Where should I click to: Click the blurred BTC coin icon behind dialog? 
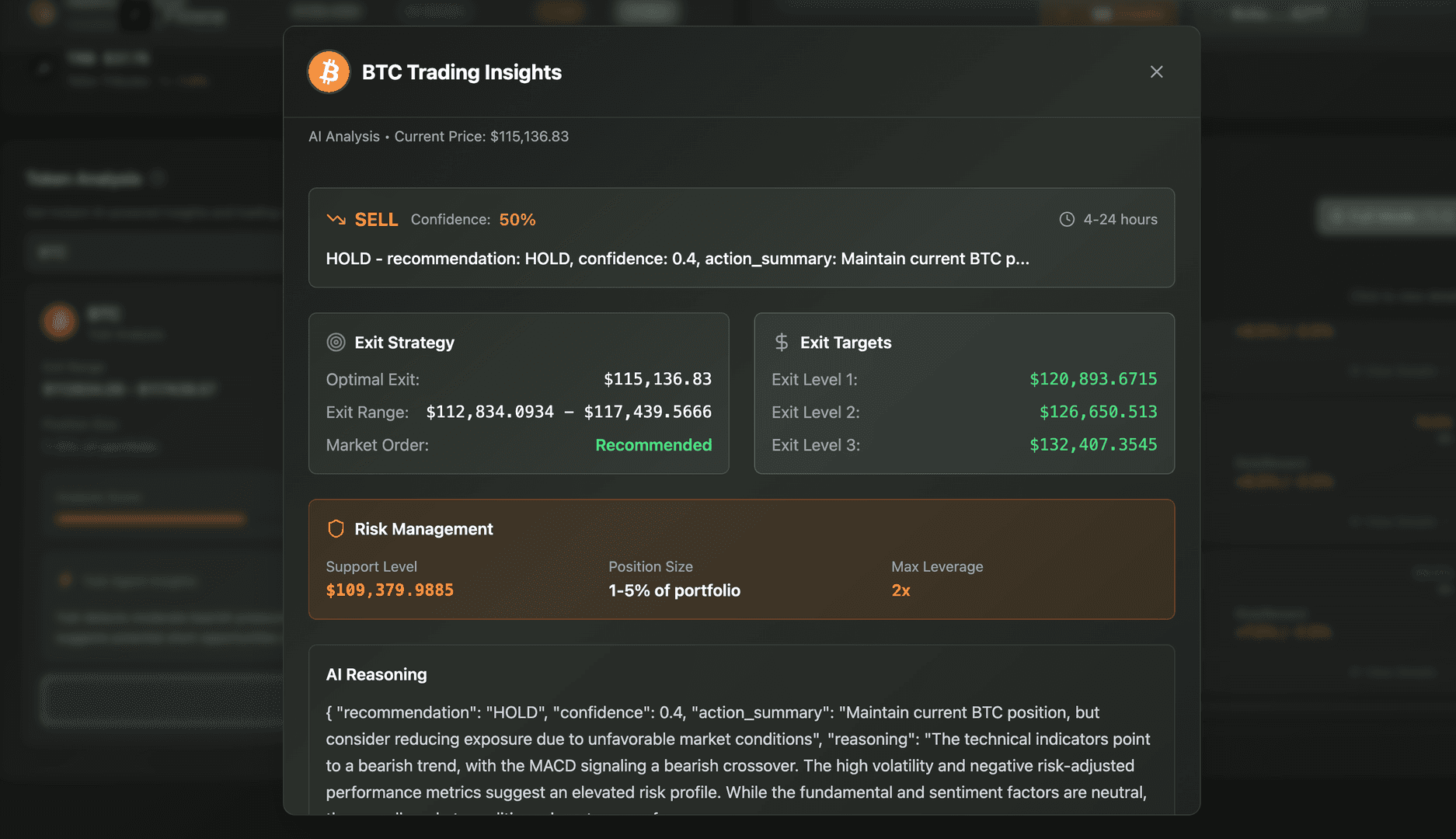pyautogui.click(x=59, y=321)
